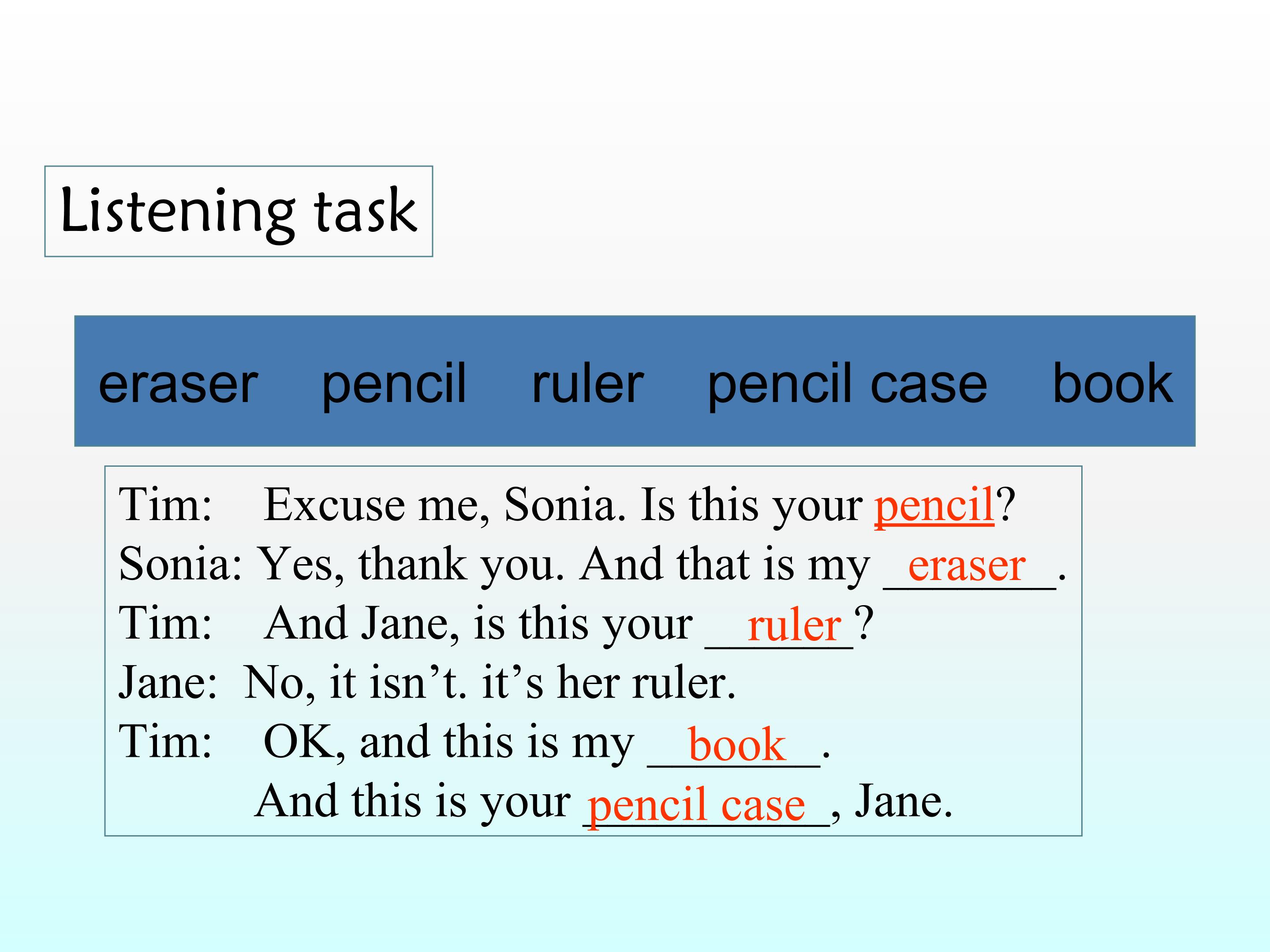Viewport: 1270px width, 952px height.
Task: Click the red "book" answer blank
Action: pyautogui.click(x=736, y=745)
